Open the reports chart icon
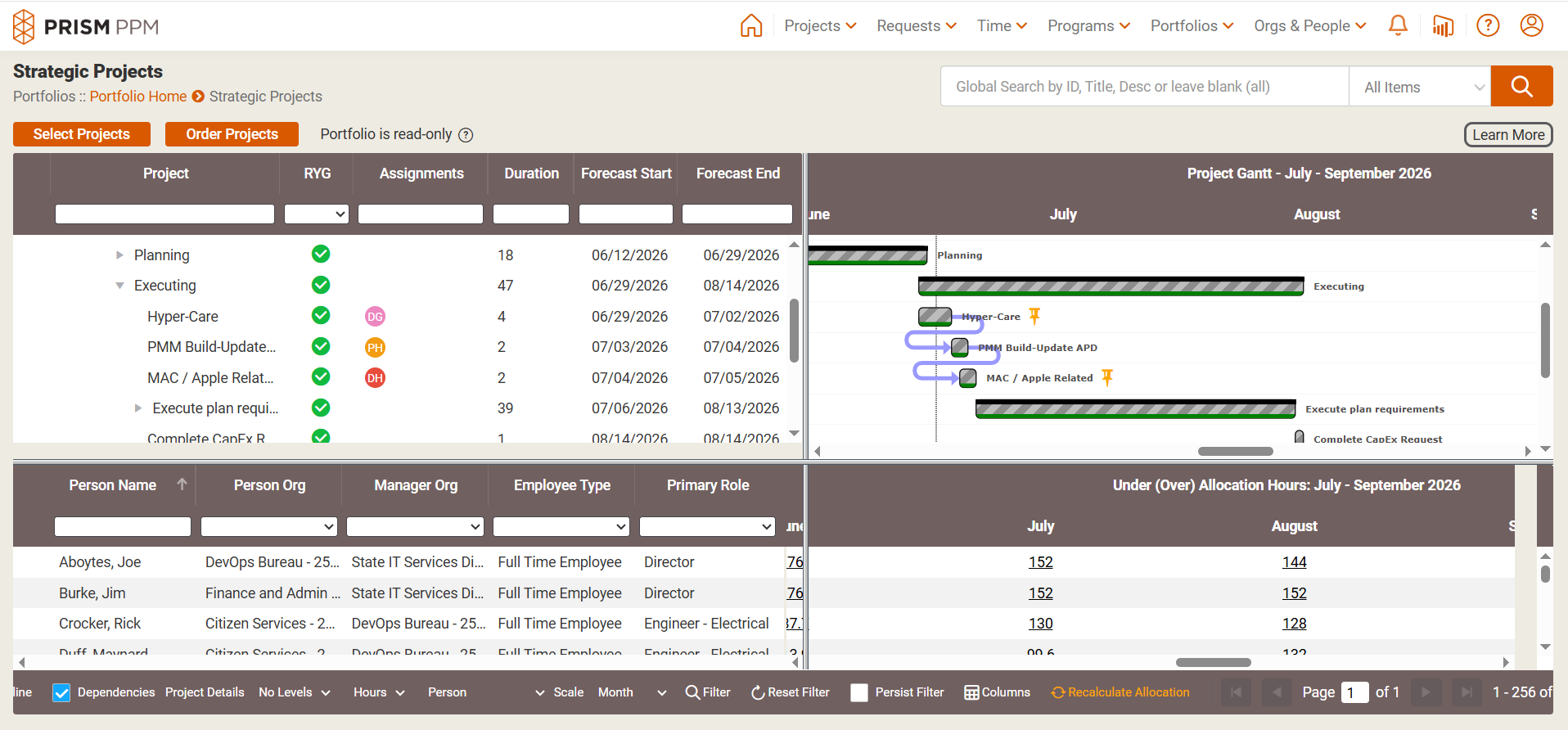The height and width of the screenshot is (730, 1568). click(x=1443, y=26)
